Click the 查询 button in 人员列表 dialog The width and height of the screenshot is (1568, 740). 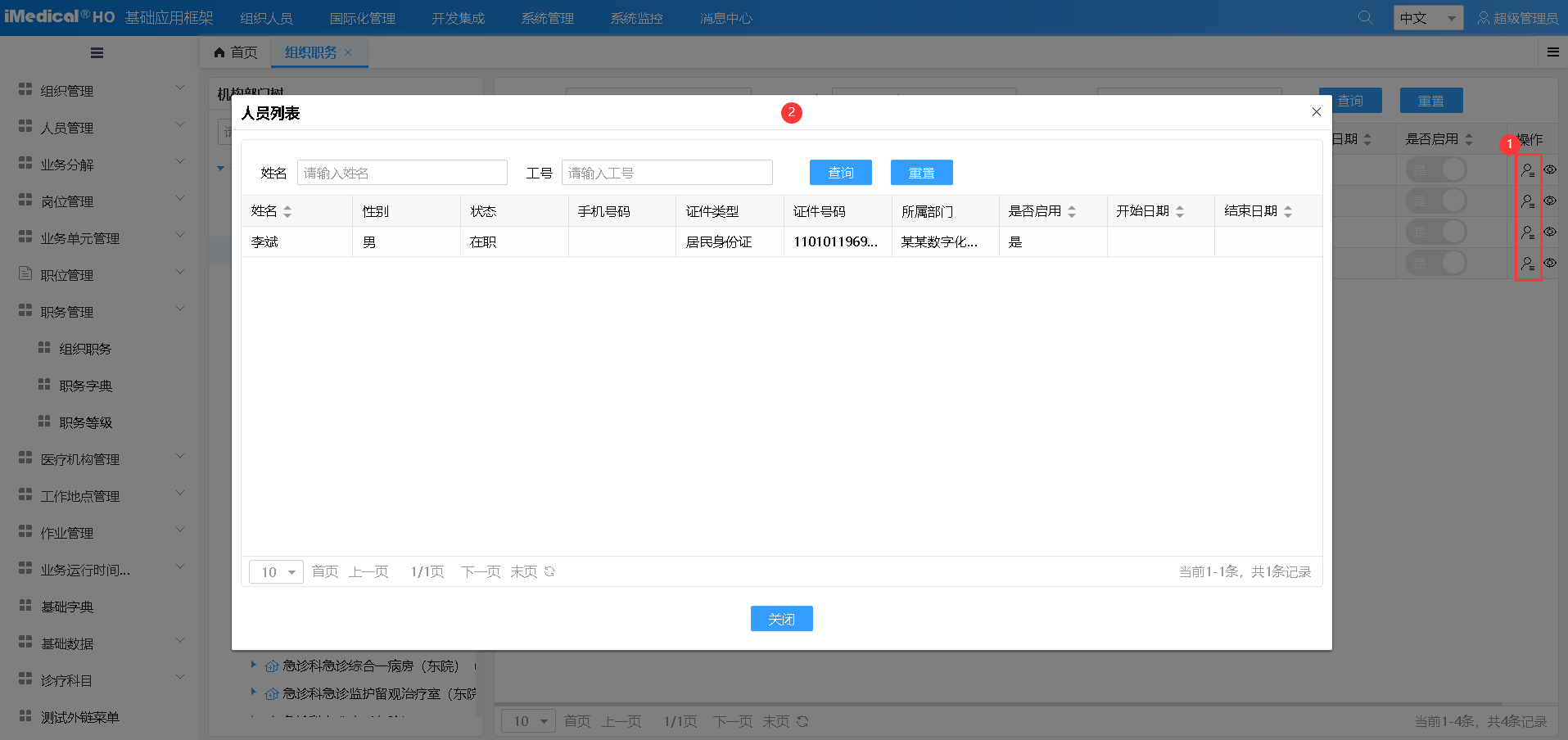(840, 173)
